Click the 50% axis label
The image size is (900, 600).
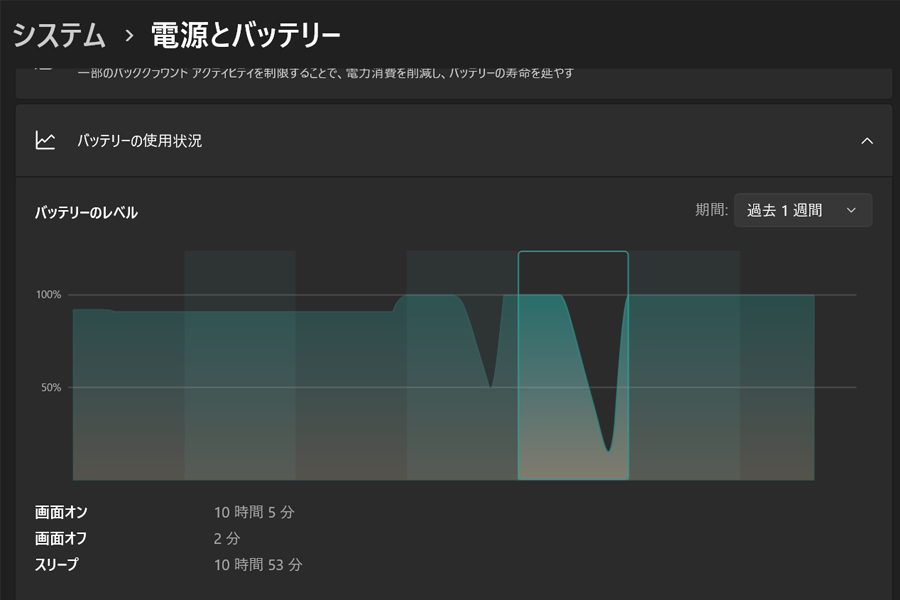[x=51, y=388]
